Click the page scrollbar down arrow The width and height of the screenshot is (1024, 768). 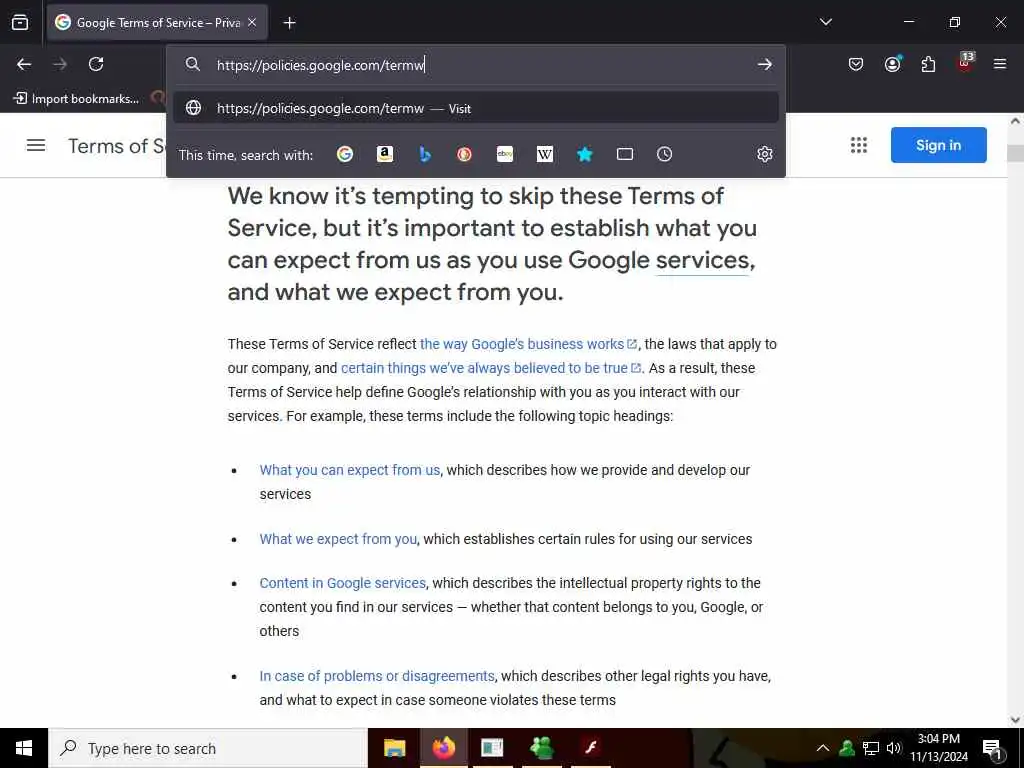pos(1016,720)
